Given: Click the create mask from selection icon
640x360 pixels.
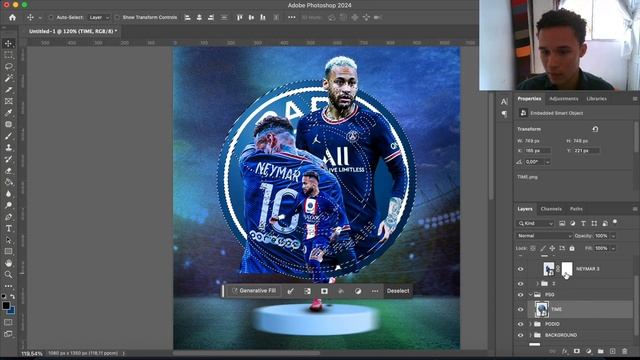Looking at the screenshot, I should point(324,291).
